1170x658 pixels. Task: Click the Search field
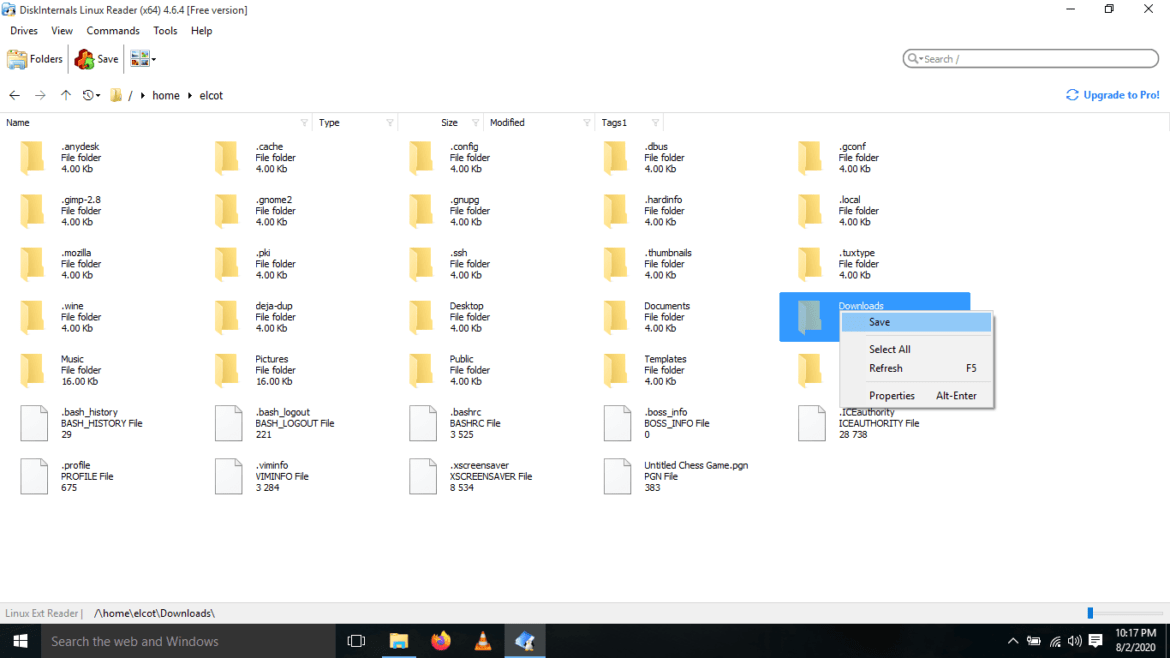[1030, 58]
